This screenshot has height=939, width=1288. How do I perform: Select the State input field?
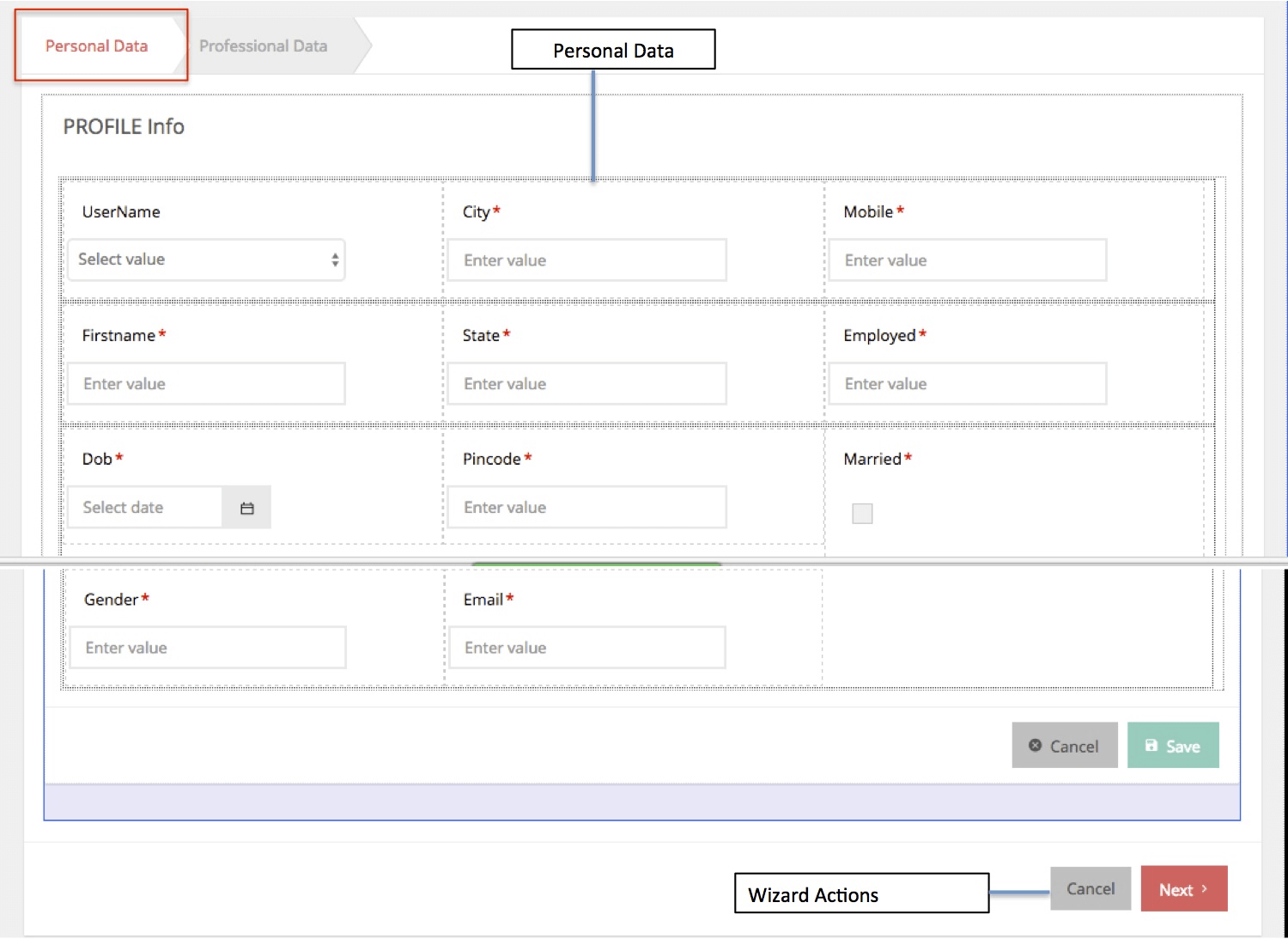pyautogui.click(x=586, y=383)
